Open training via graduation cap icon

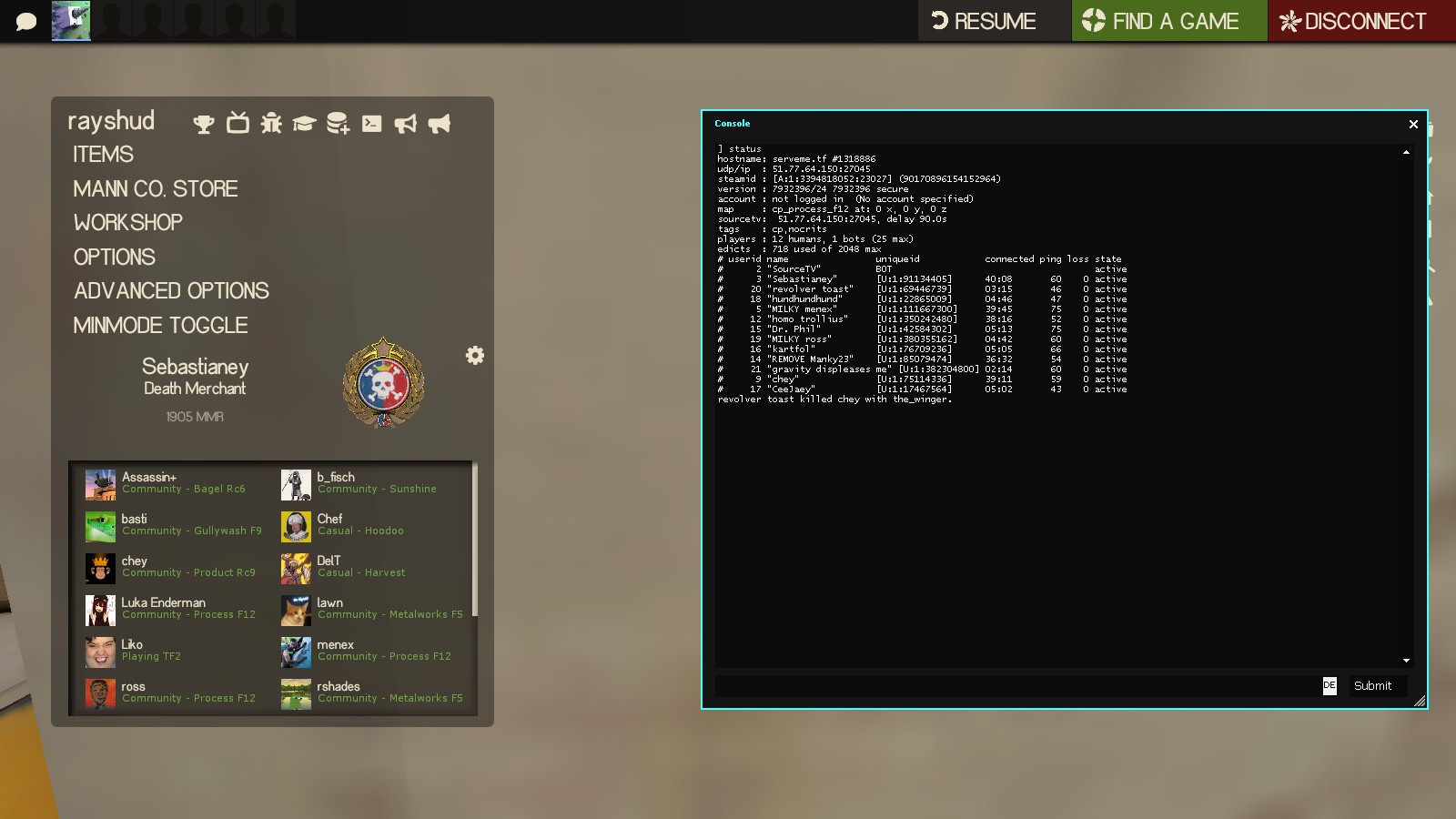[304, 123]
